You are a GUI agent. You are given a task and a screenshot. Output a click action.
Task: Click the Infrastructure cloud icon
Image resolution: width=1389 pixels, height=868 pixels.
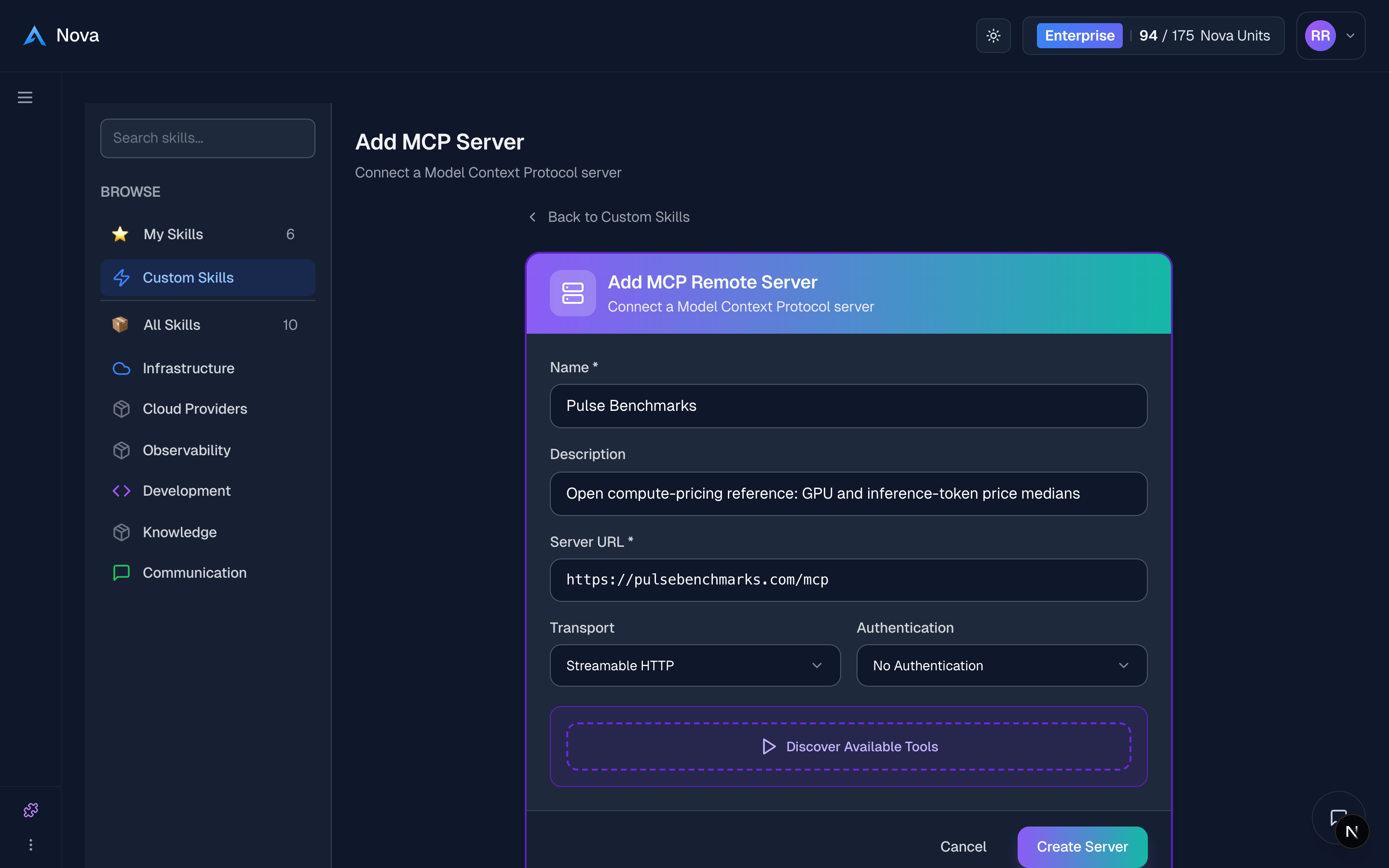[x=121, y=368]
